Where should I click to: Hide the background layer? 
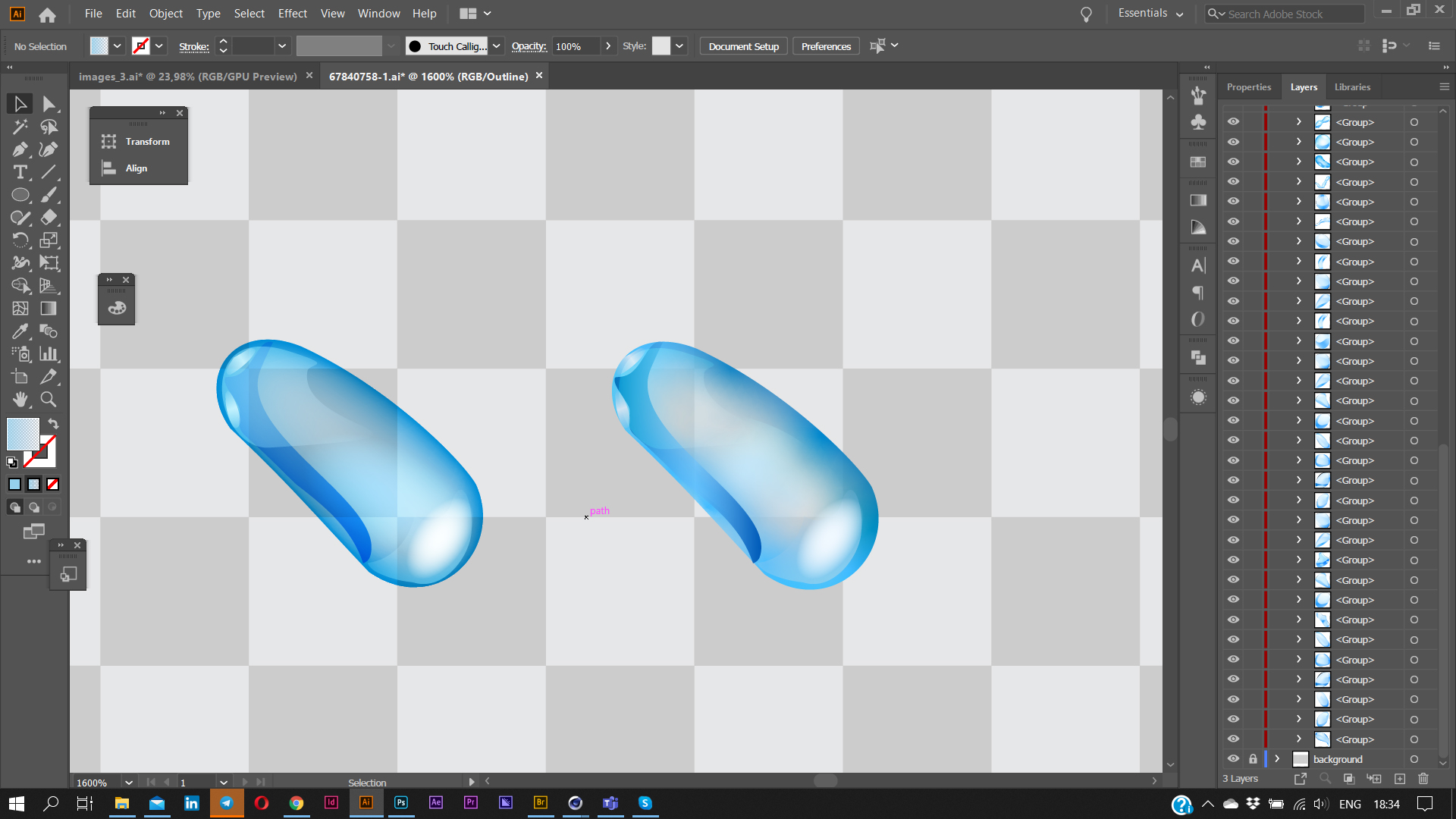click(1232, 758)
